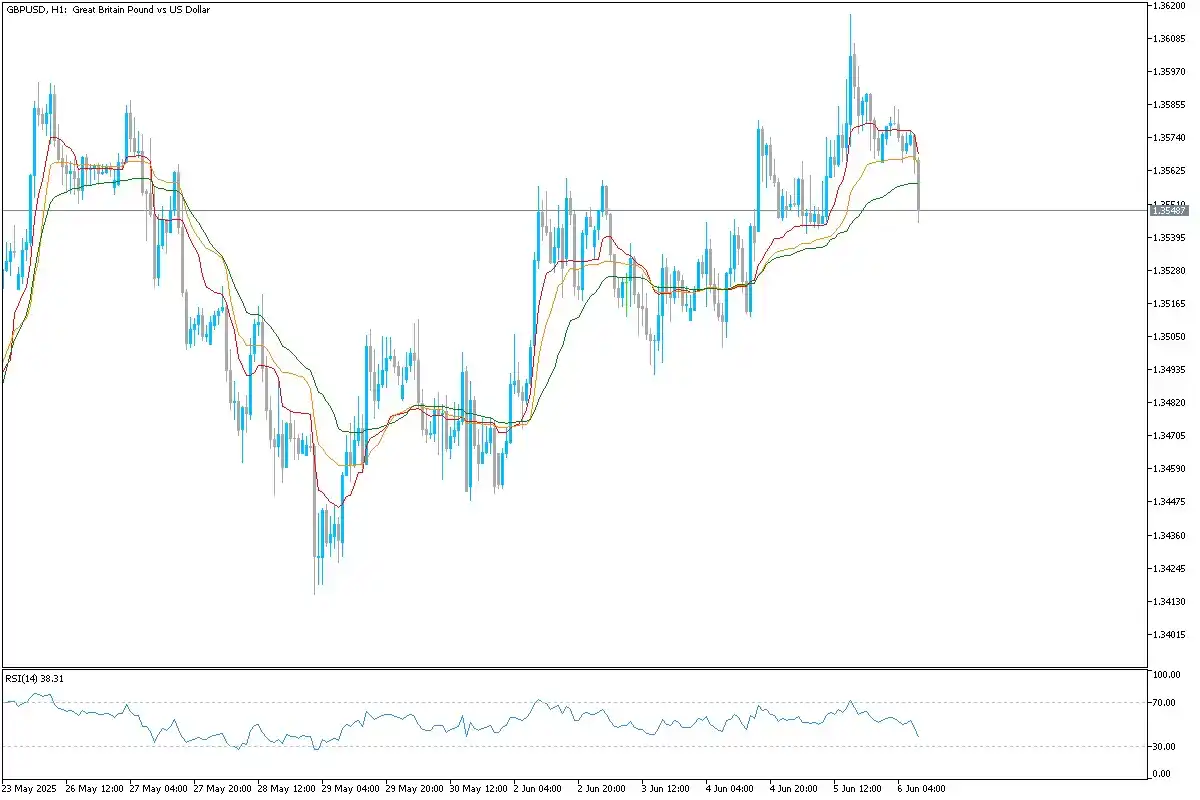
Task: Click the 6 Jun 04:00 time label
Action: 923,788
